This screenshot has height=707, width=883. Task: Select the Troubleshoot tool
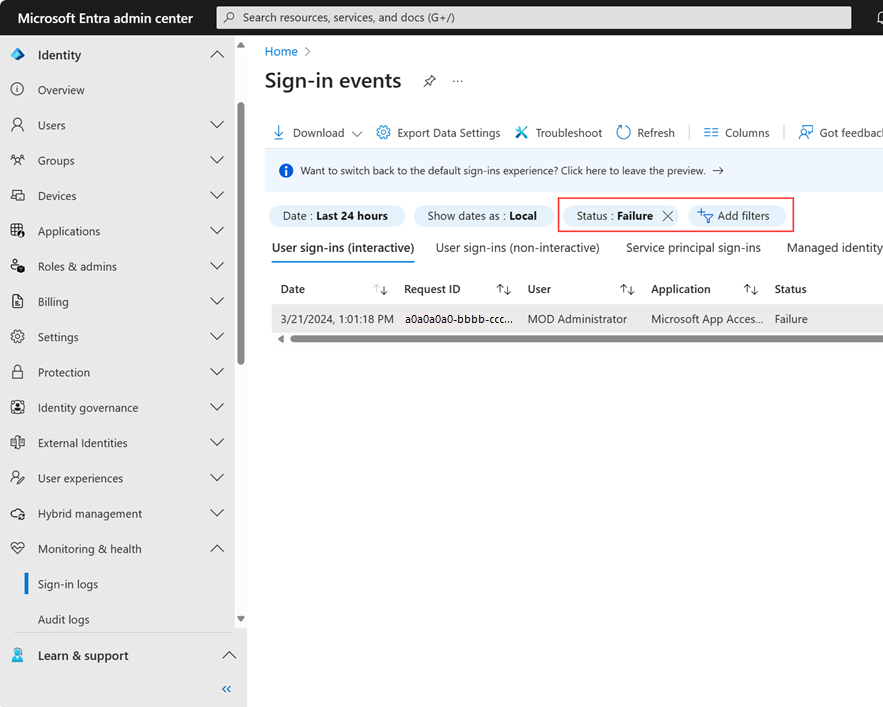pos(558,132)
